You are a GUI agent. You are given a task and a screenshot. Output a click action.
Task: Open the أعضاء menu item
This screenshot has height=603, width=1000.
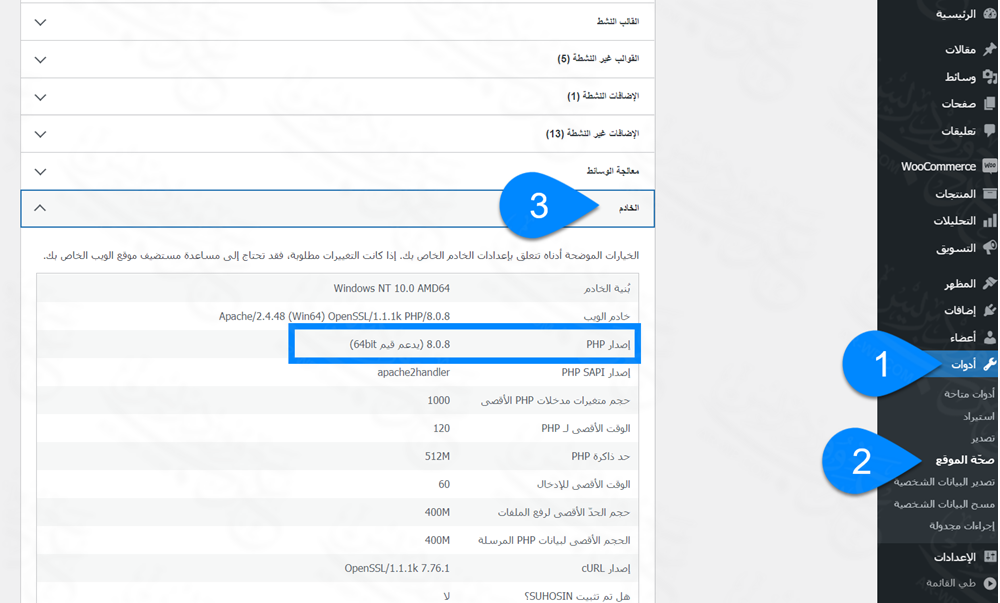(962, 337)
